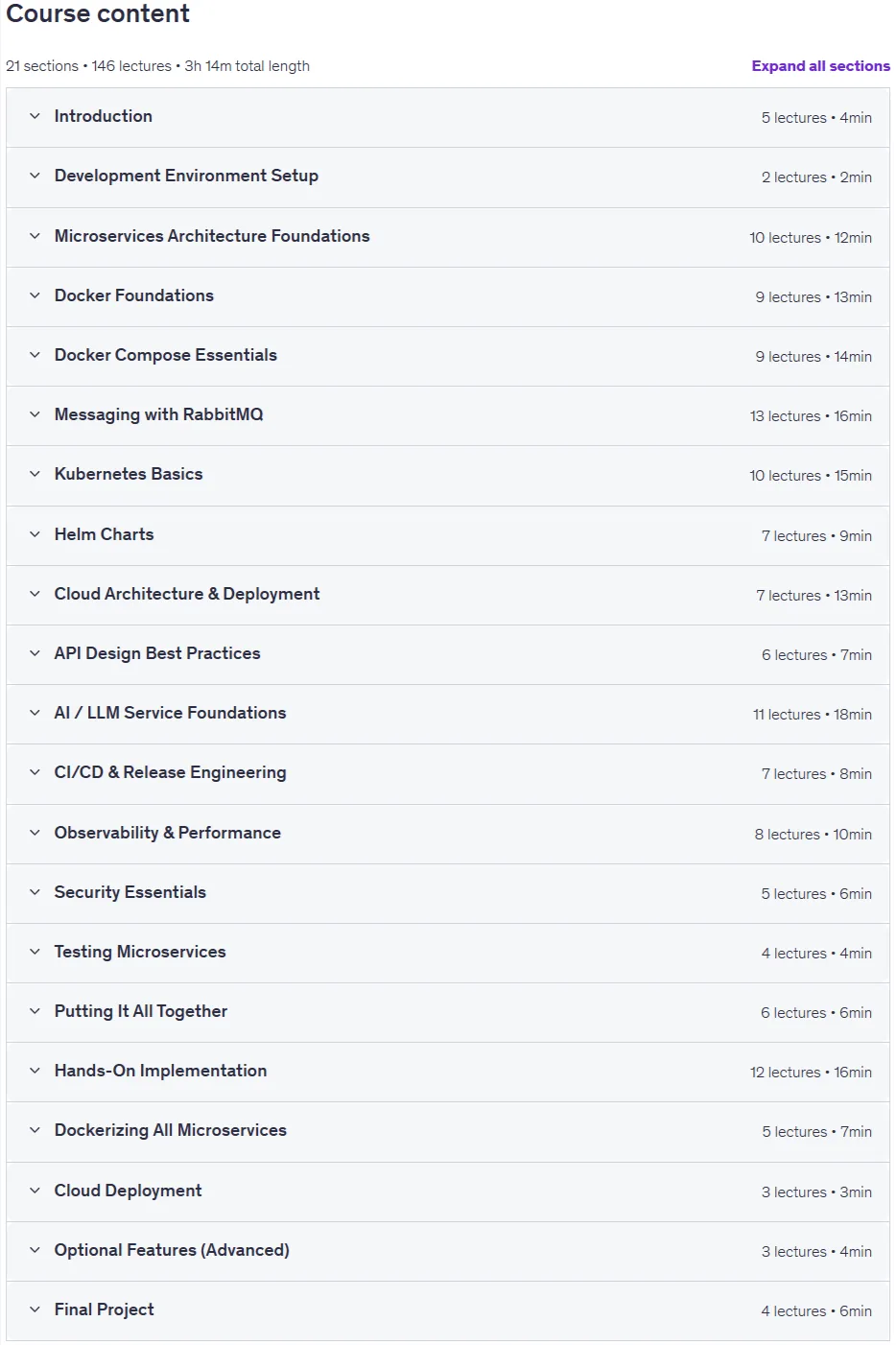The width and height of the screenshot is (896, 1345).
Task: Expand the Final Project section chevron
Action: pyautogui.click(x=35, y=1310)
